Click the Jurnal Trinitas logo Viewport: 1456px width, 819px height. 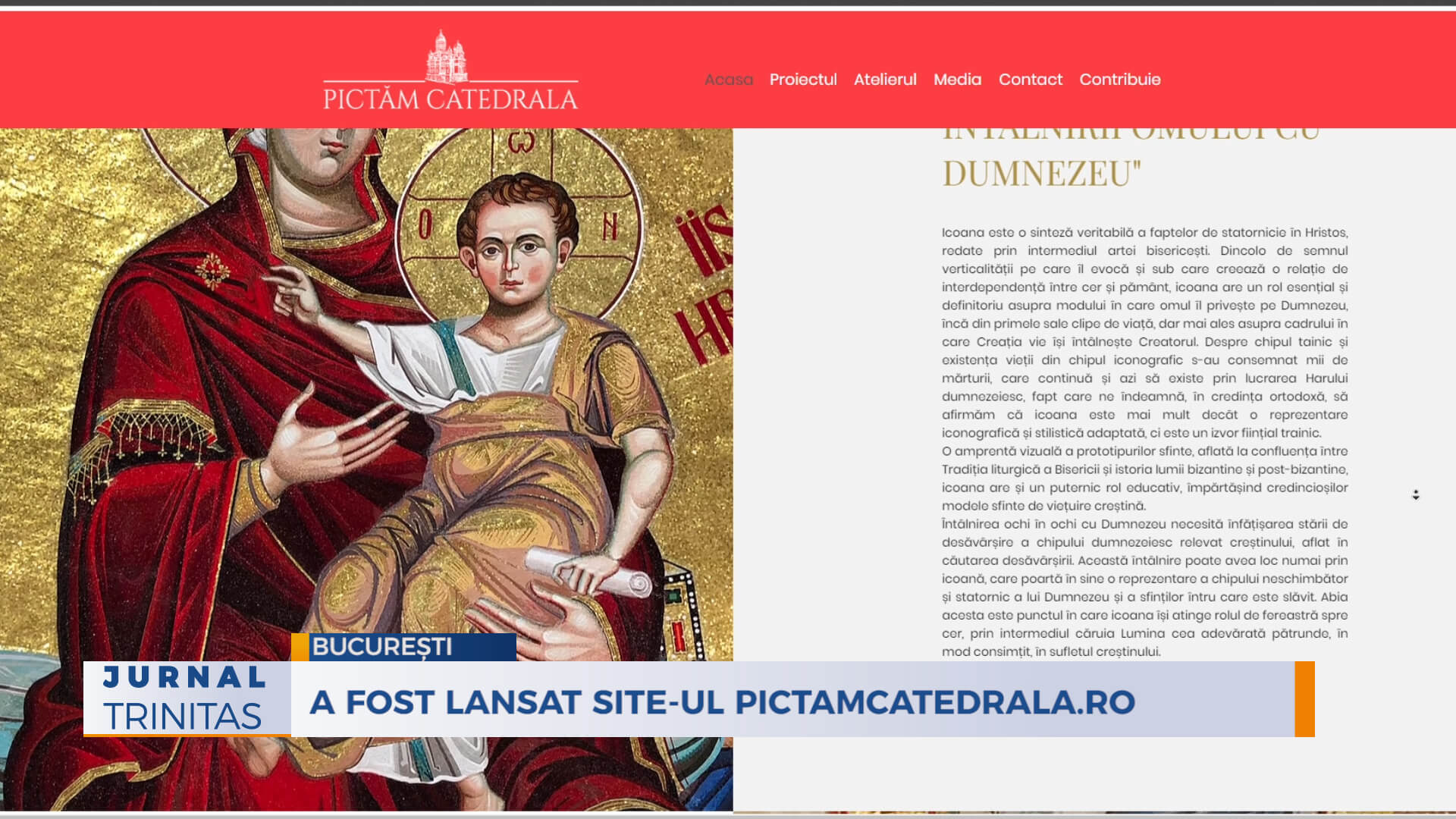[187, 698]
